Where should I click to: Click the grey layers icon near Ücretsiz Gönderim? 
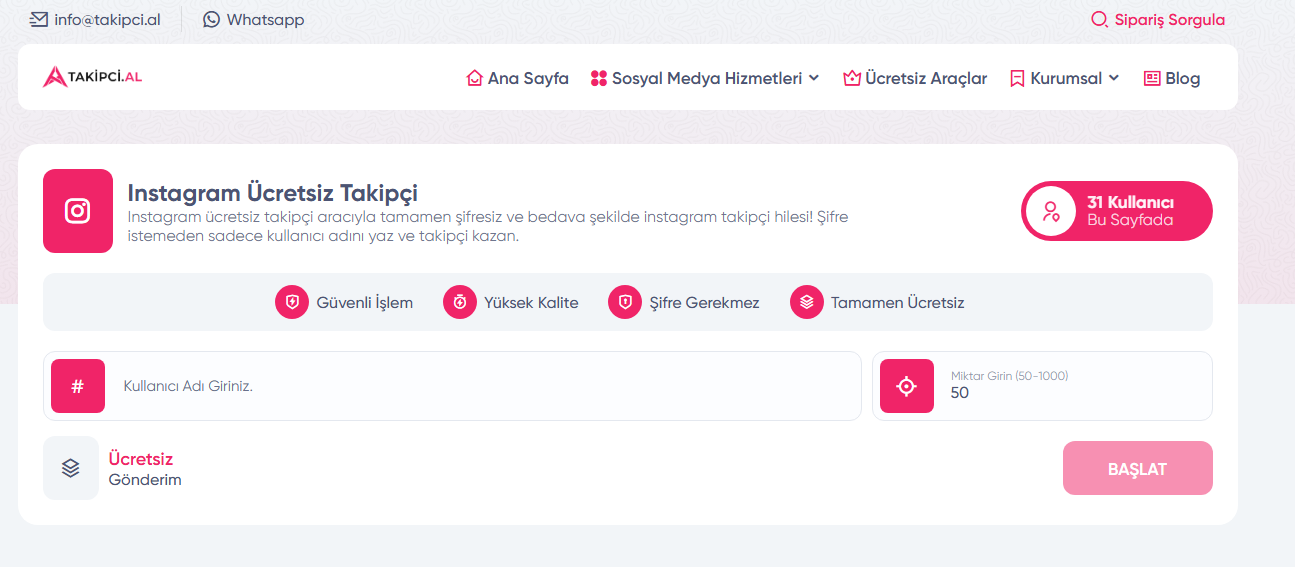71,468
